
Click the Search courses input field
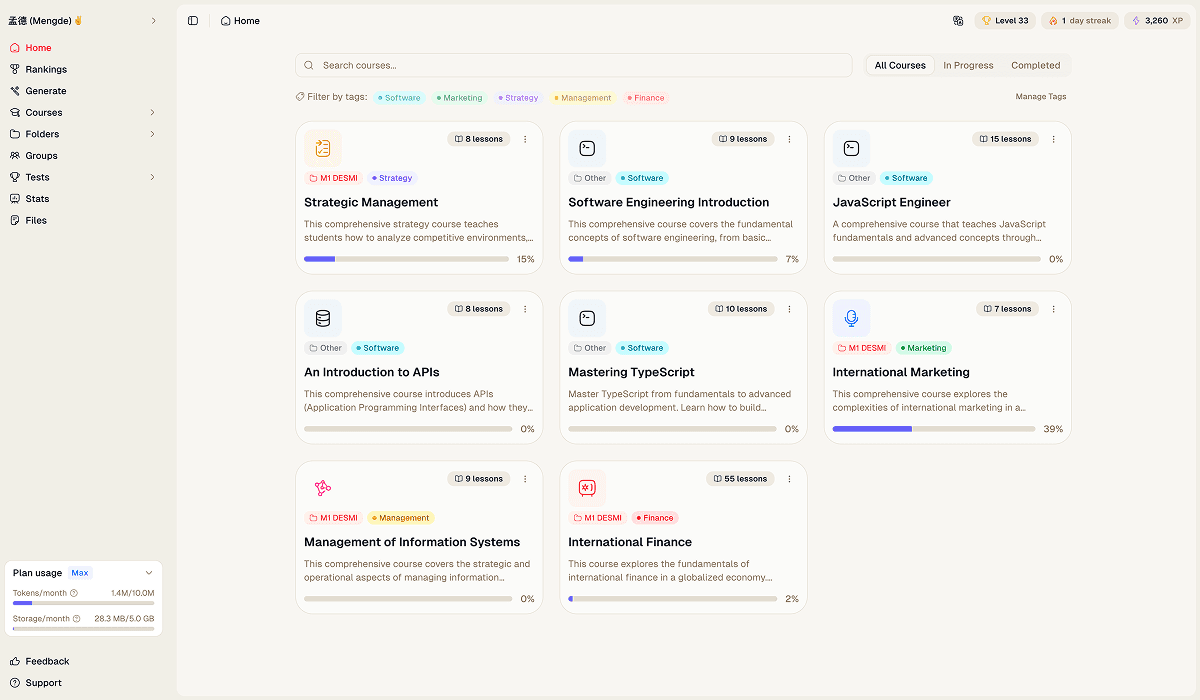573,64
